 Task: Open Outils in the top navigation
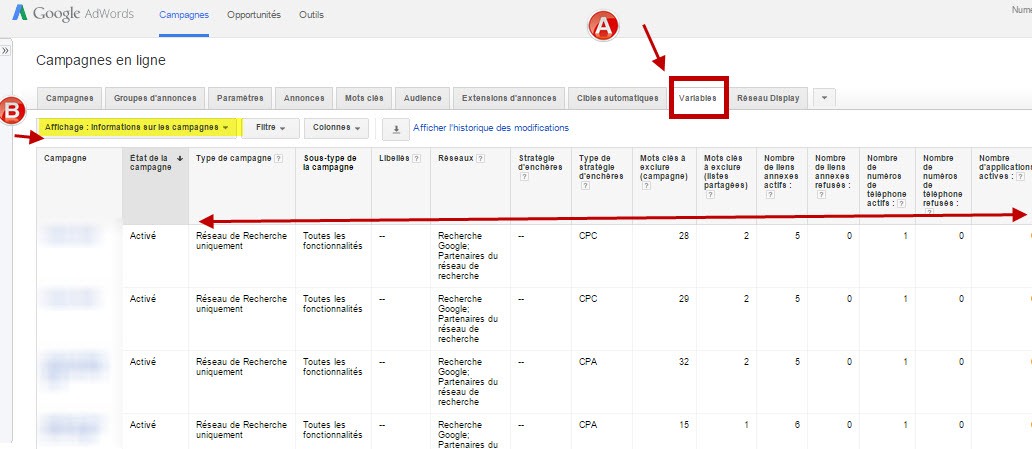point(311,14)
